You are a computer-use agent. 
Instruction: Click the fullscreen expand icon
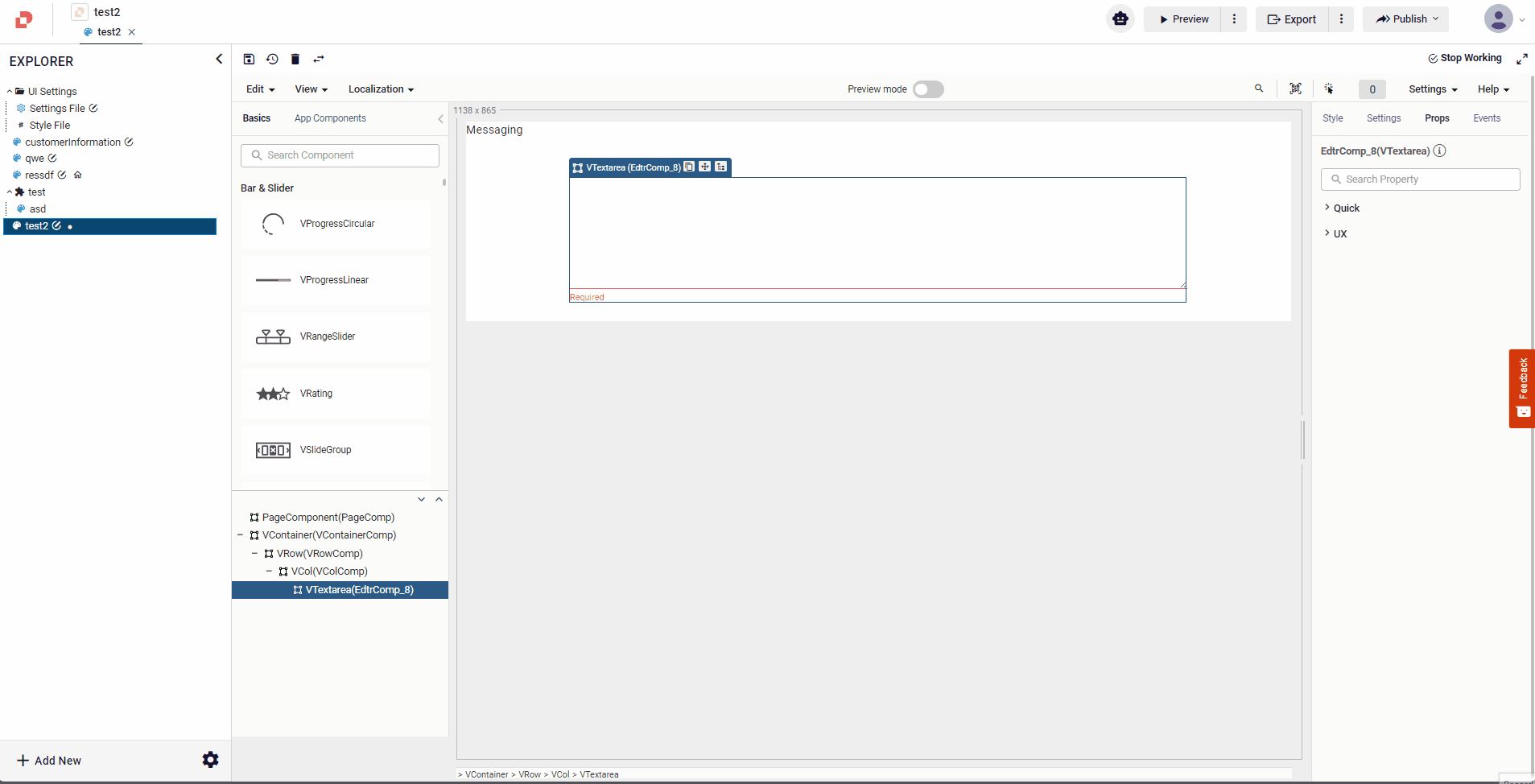pos(1521,59)
